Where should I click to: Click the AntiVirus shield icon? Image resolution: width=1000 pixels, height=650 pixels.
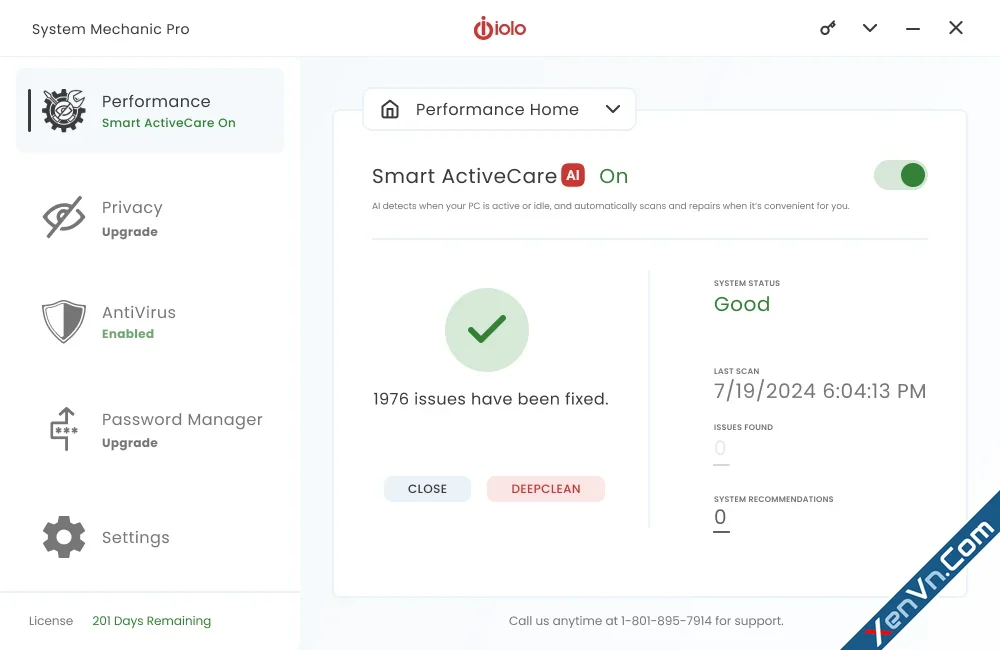(64, 321)
